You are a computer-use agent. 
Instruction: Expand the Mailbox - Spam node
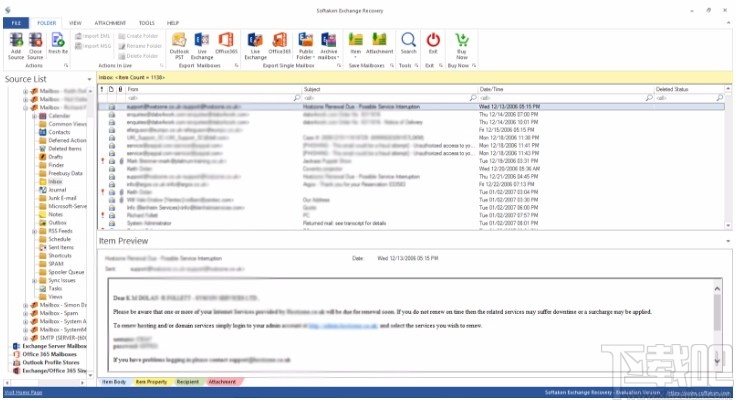pos(25,313)
